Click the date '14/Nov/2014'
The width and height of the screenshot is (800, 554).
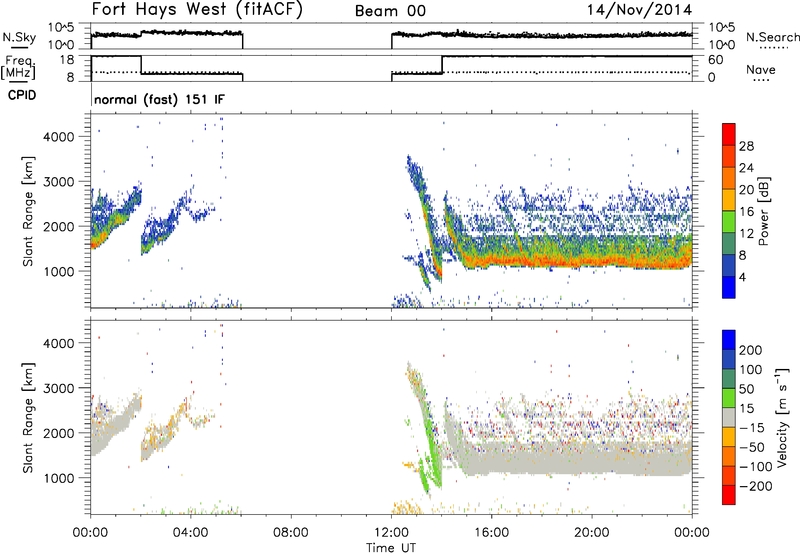639,10
